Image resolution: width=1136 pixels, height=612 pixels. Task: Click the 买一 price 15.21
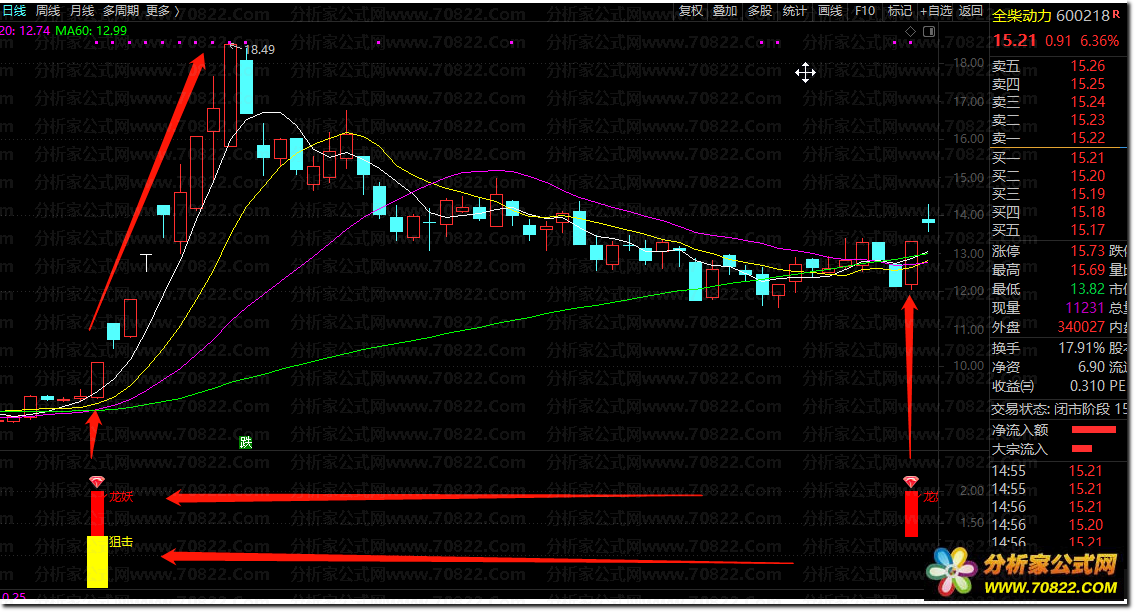pyautogui.click(x=1087, y=158)
